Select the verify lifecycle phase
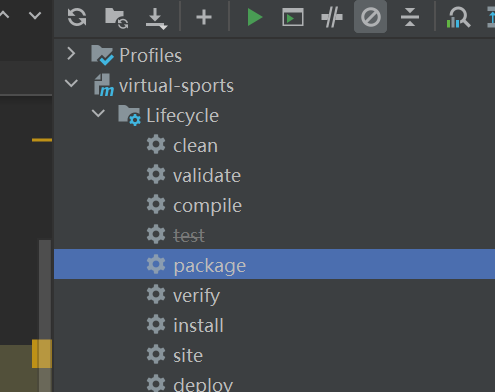 (274, 295)
